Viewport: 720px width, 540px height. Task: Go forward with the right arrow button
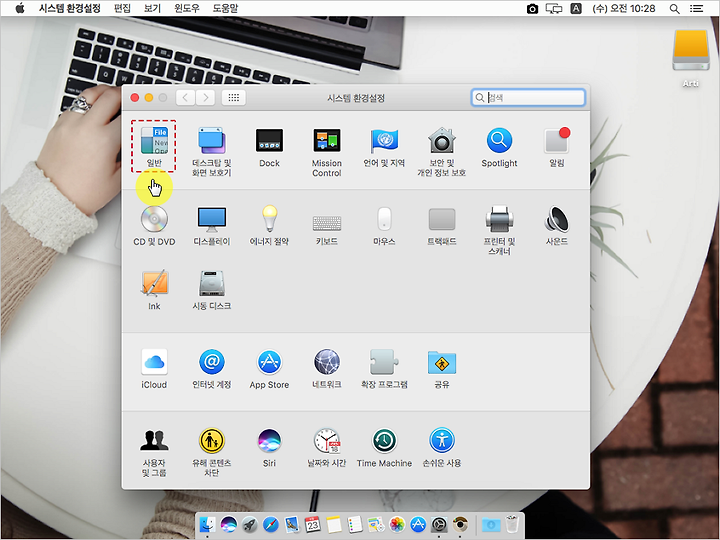coord(205,97)
